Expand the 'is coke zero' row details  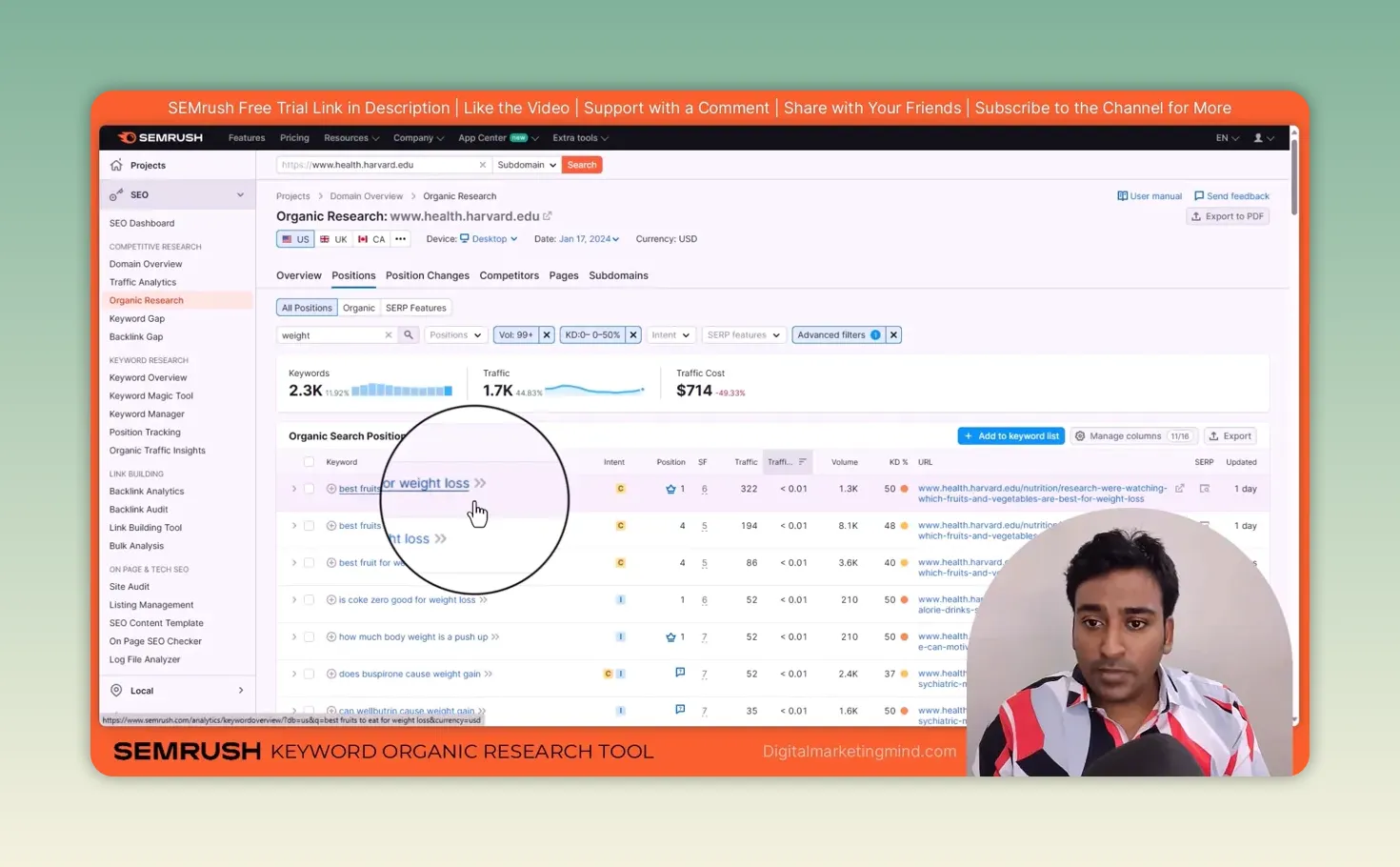coord(293,600)
